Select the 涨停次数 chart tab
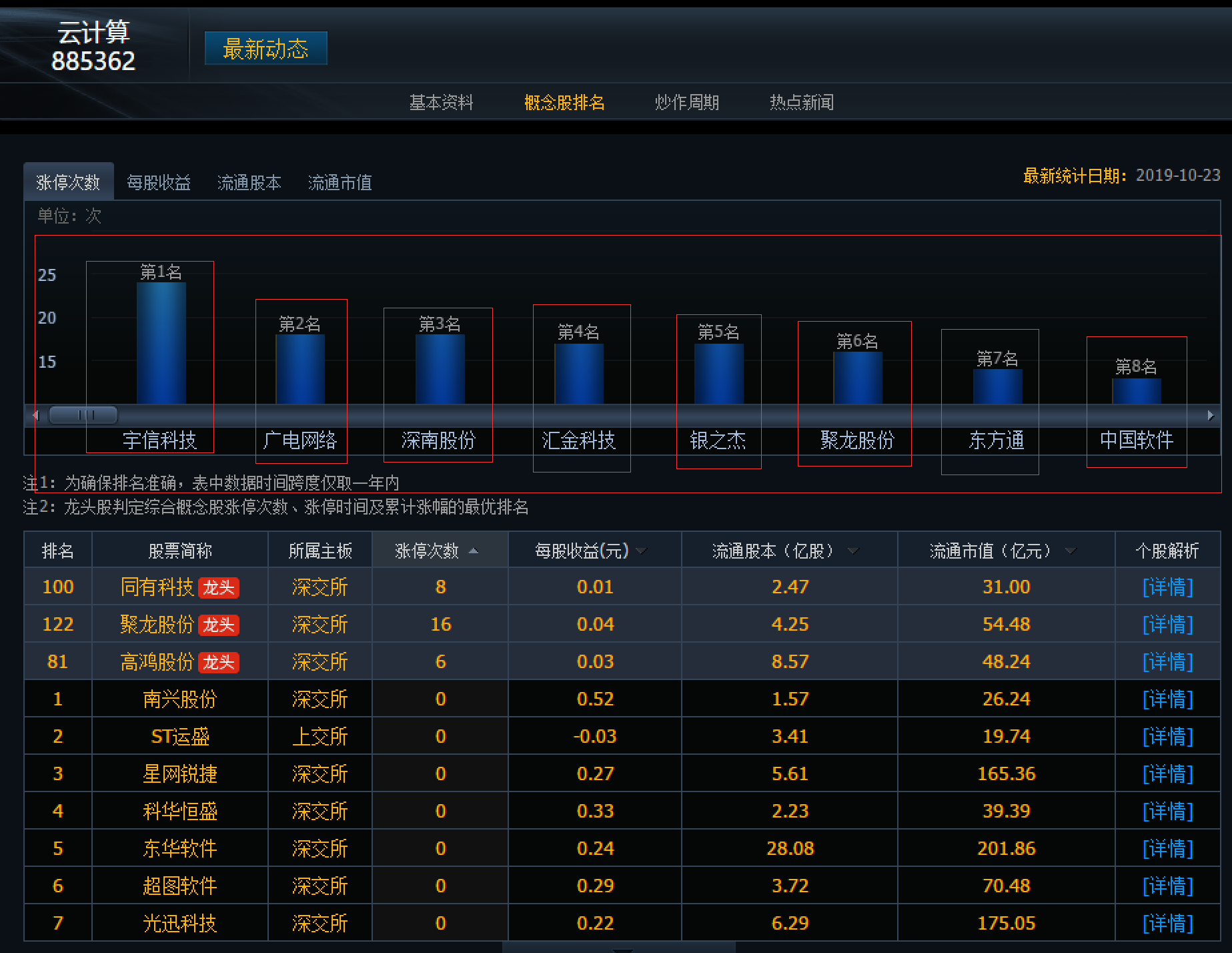Screen dimensions: 1232x953 tap(69, 182)
